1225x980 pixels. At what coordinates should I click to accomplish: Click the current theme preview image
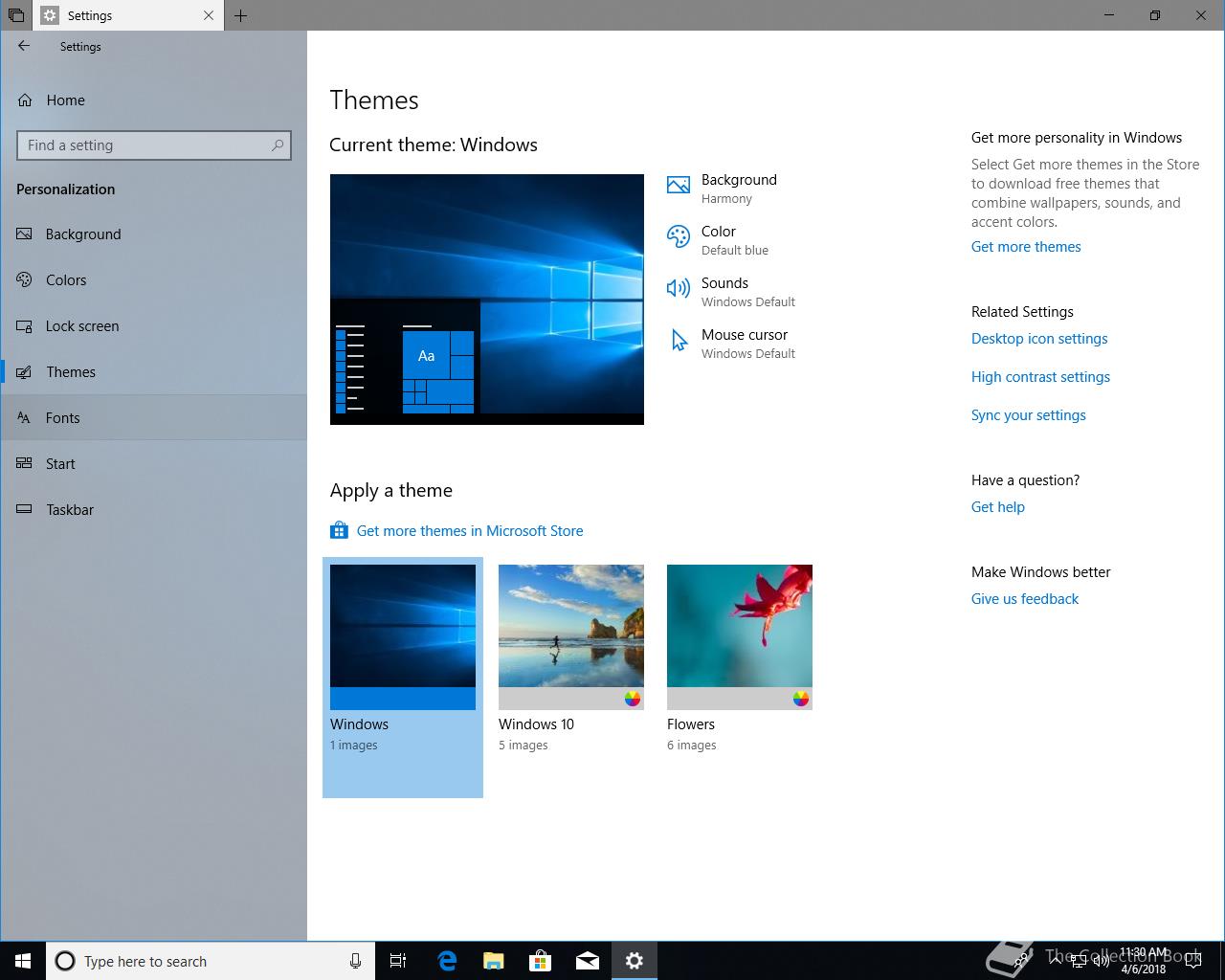point(487,300)
